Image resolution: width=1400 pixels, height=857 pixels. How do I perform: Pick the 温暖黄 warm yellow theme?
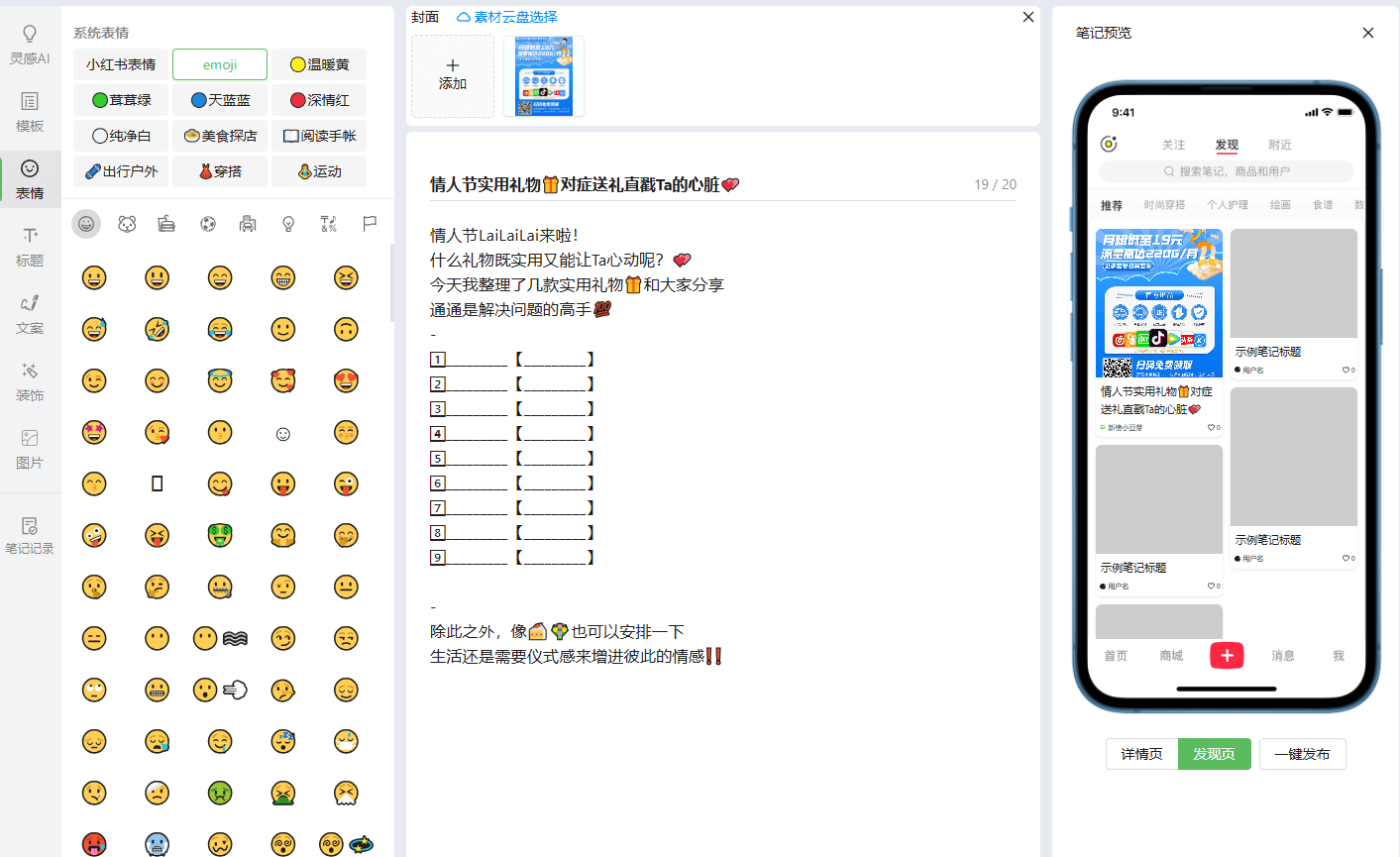click(x=319, y=64)
